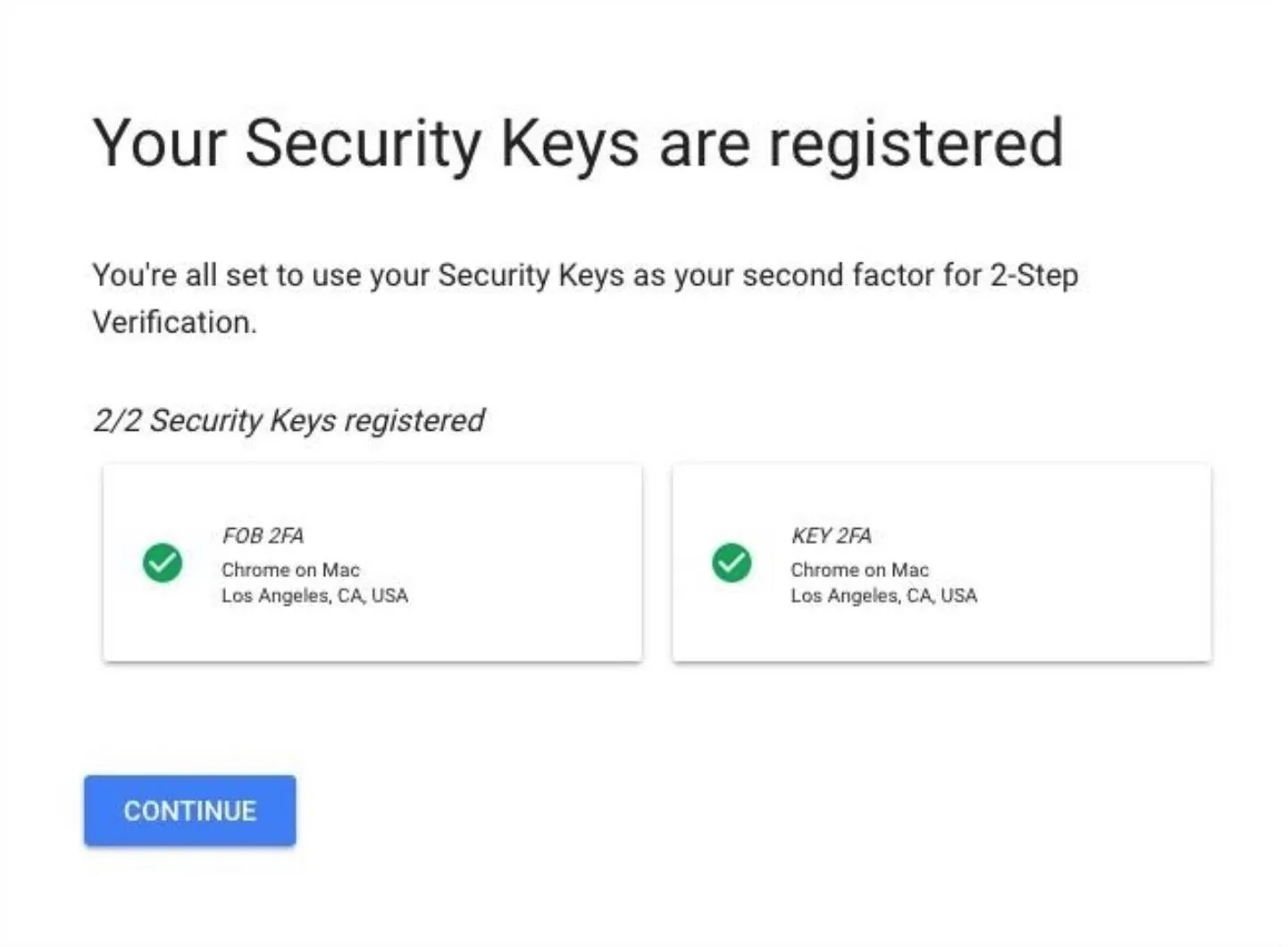This screenshot has width=1288, height=947.
Task: Click Chrome on Mac under FOB 2FA
Action: coord(290,570)
